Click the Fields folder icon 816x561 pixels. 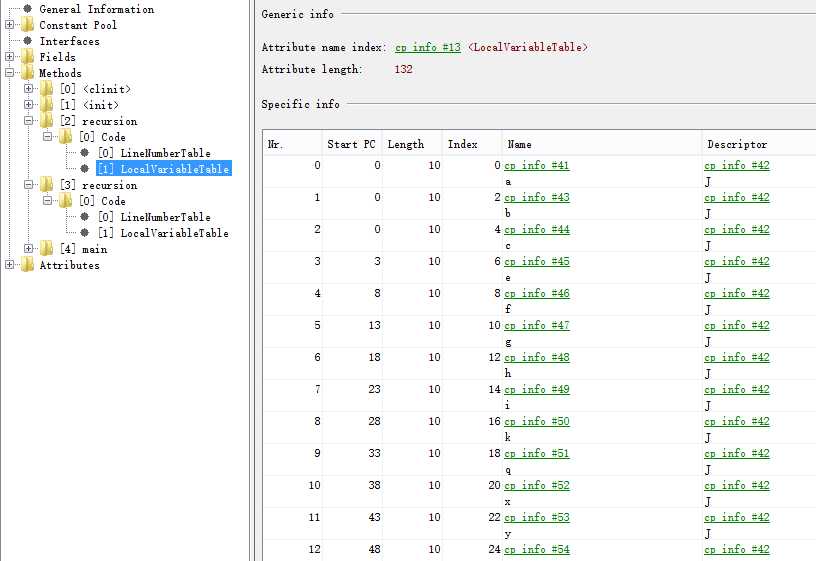pyautogui.click(x=27, y=57)
